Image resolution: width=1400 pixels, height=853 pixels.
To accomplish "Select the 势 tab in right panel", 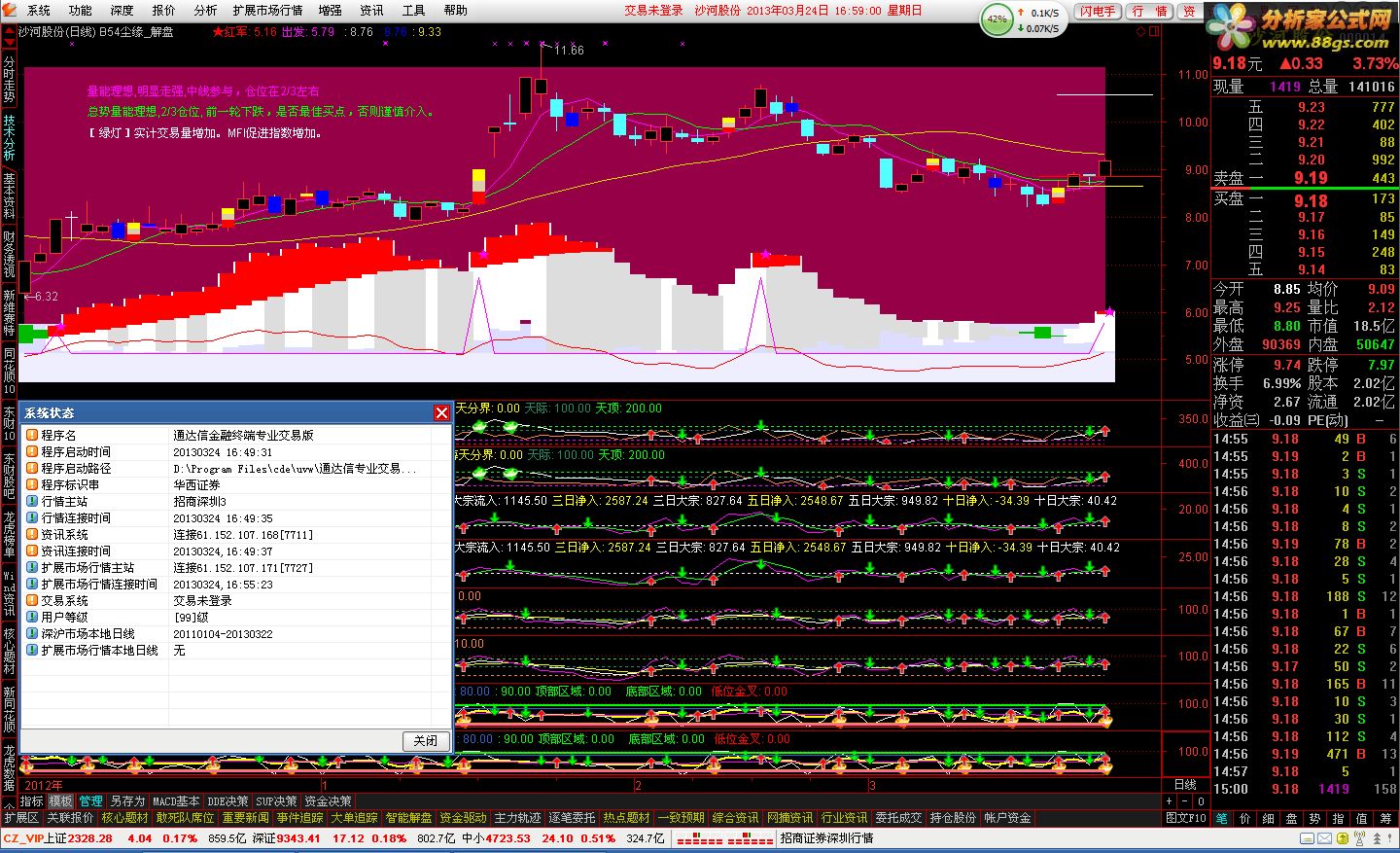I will [1314, 819].
